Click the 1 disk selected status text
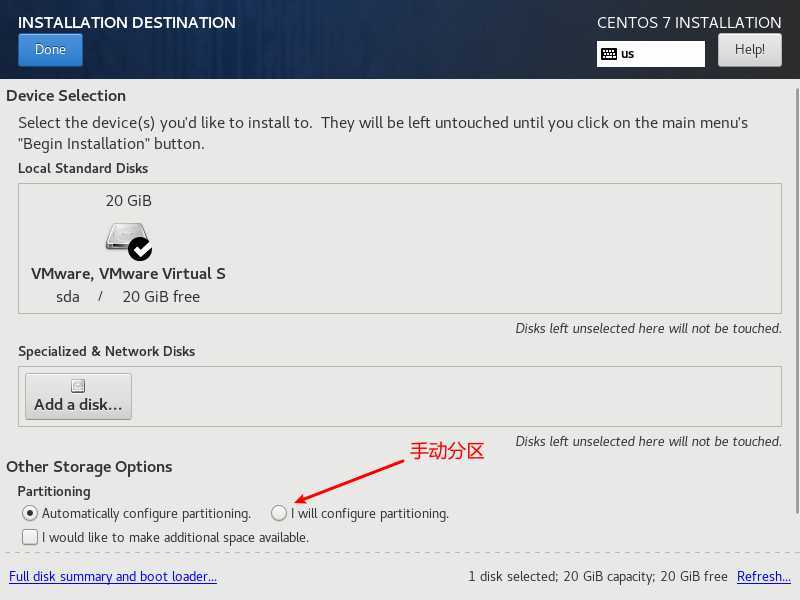 (597, 577)
